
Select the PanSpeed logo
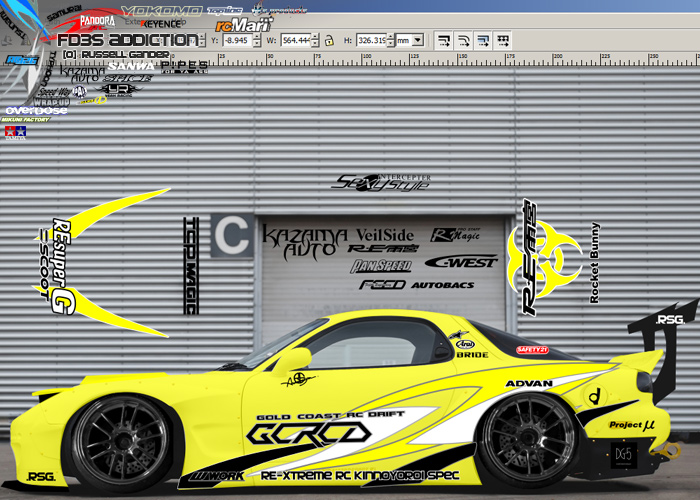tap(381, 266)
